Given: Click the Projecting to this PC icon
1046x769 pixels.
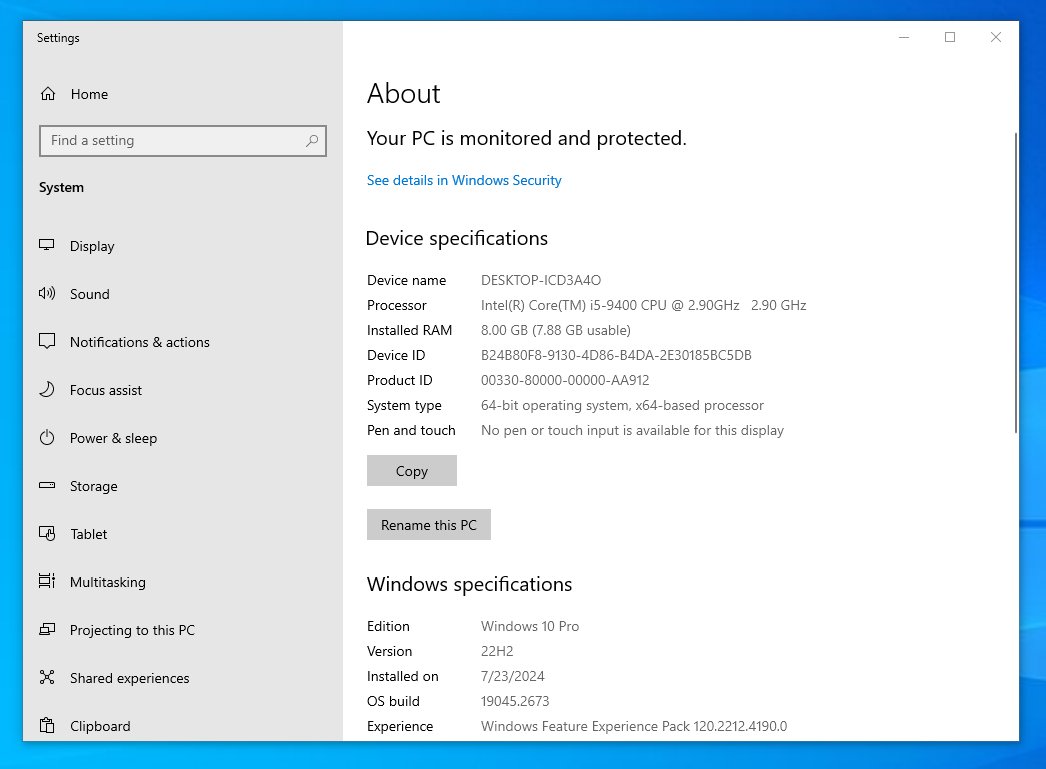Looking at the screenshot, I should (47, 630).
